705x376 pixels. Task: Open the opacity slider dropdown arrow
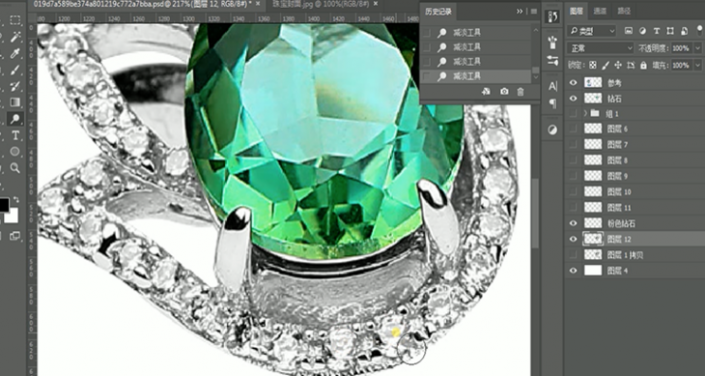tap(698, 48)
